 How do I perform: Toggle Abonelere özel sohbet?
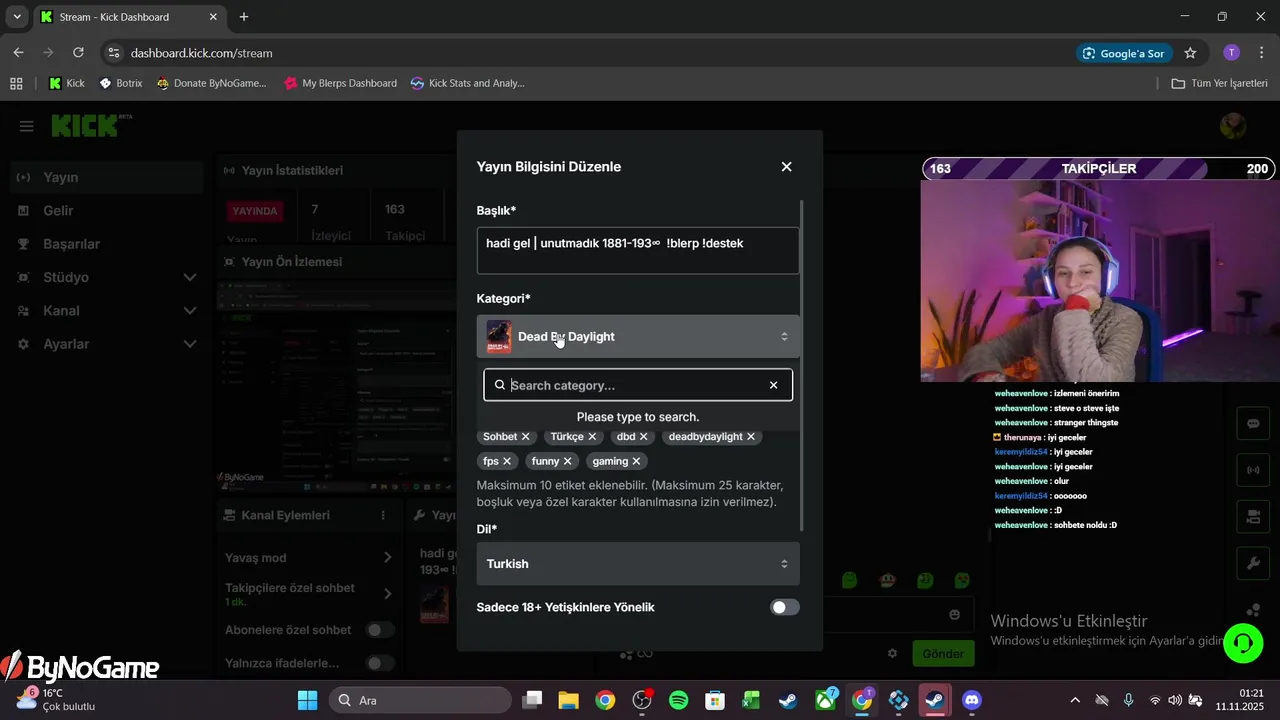click(380, 630)
